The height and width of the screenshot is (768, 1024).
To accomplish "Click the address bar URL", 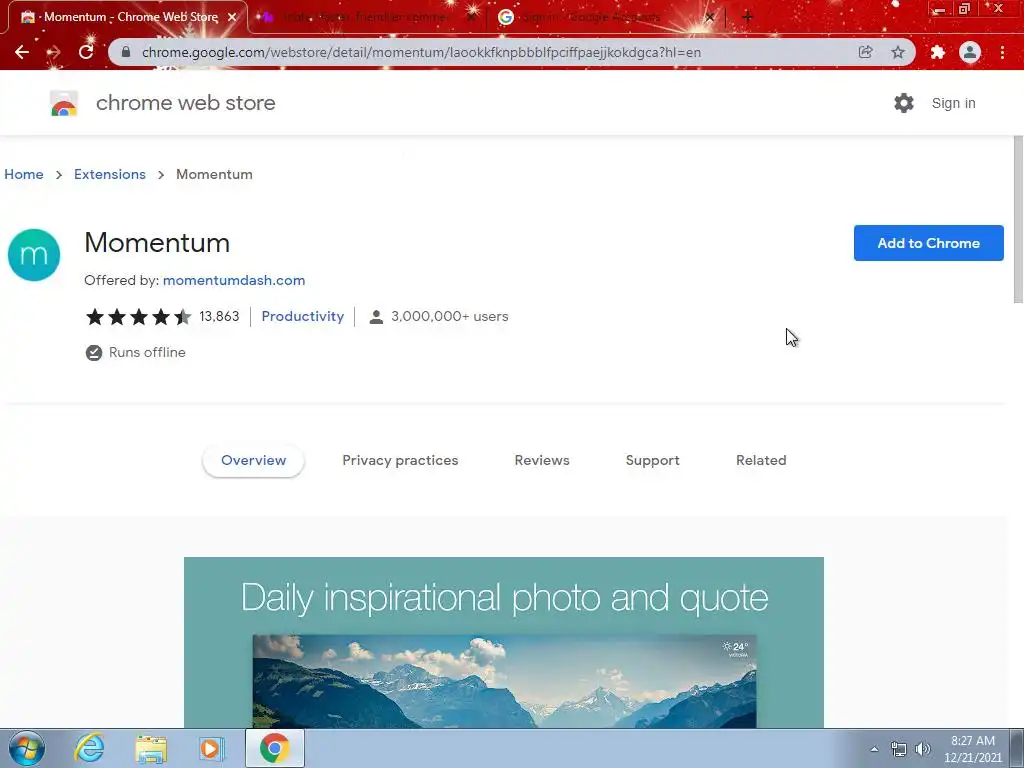I will pos(421,52).
